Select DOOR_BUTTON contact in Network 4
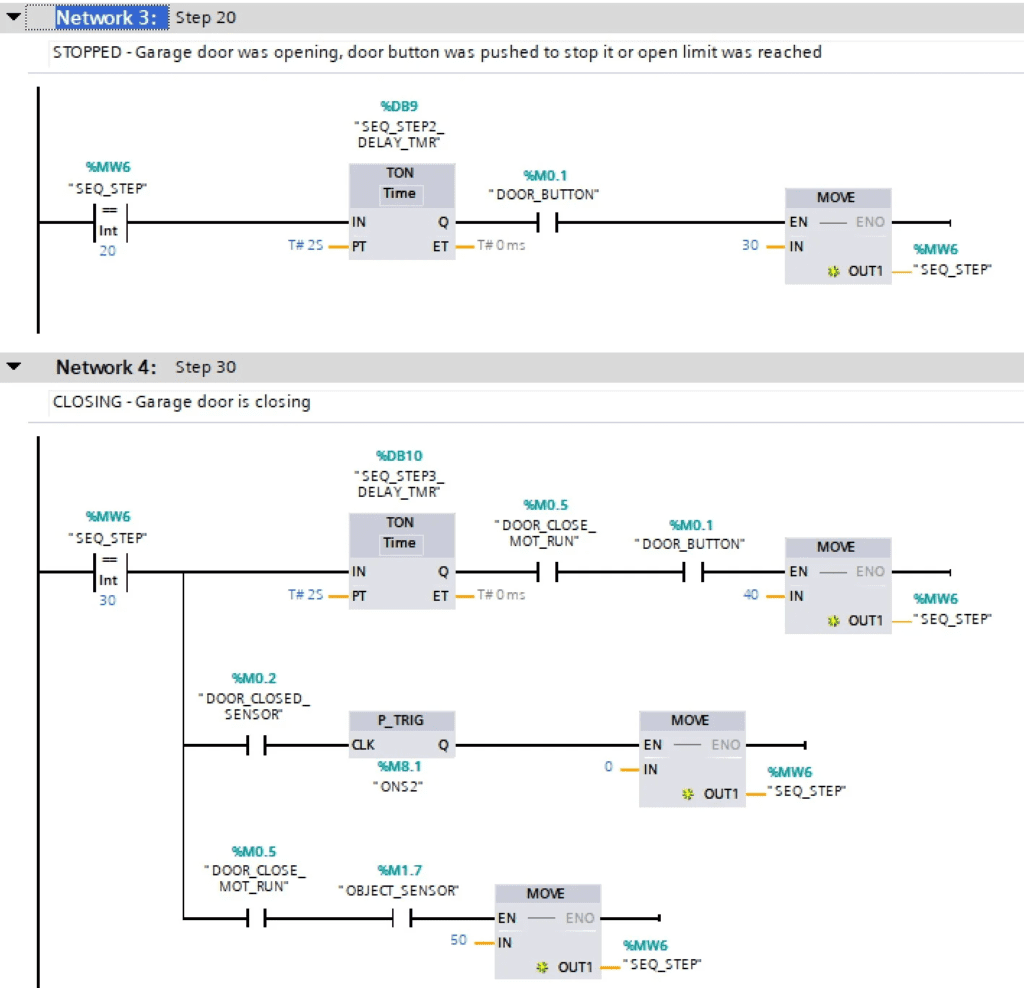The image size is (1024, 988). (x=693, y=572)
